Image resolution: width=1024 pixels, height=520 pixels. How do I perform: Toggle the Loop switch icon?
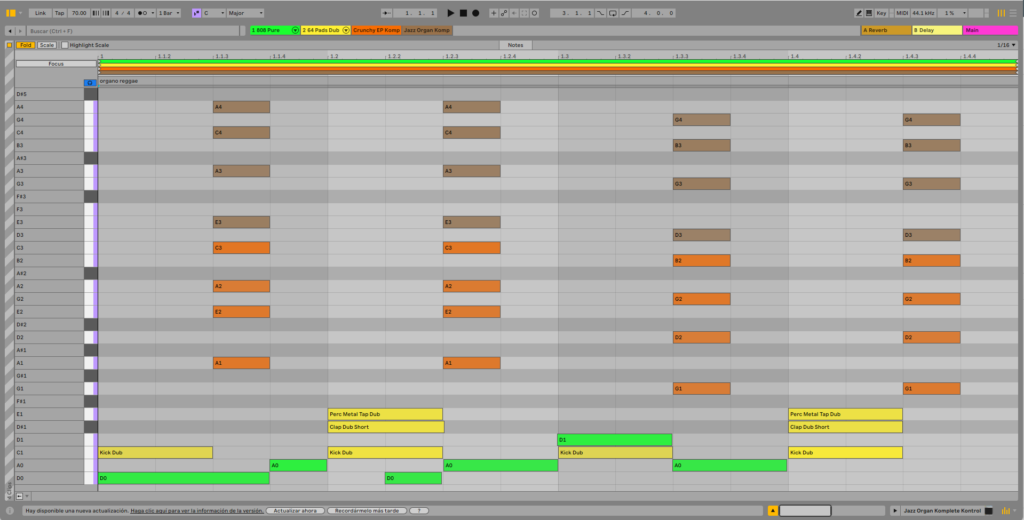(x=613, y=13)
